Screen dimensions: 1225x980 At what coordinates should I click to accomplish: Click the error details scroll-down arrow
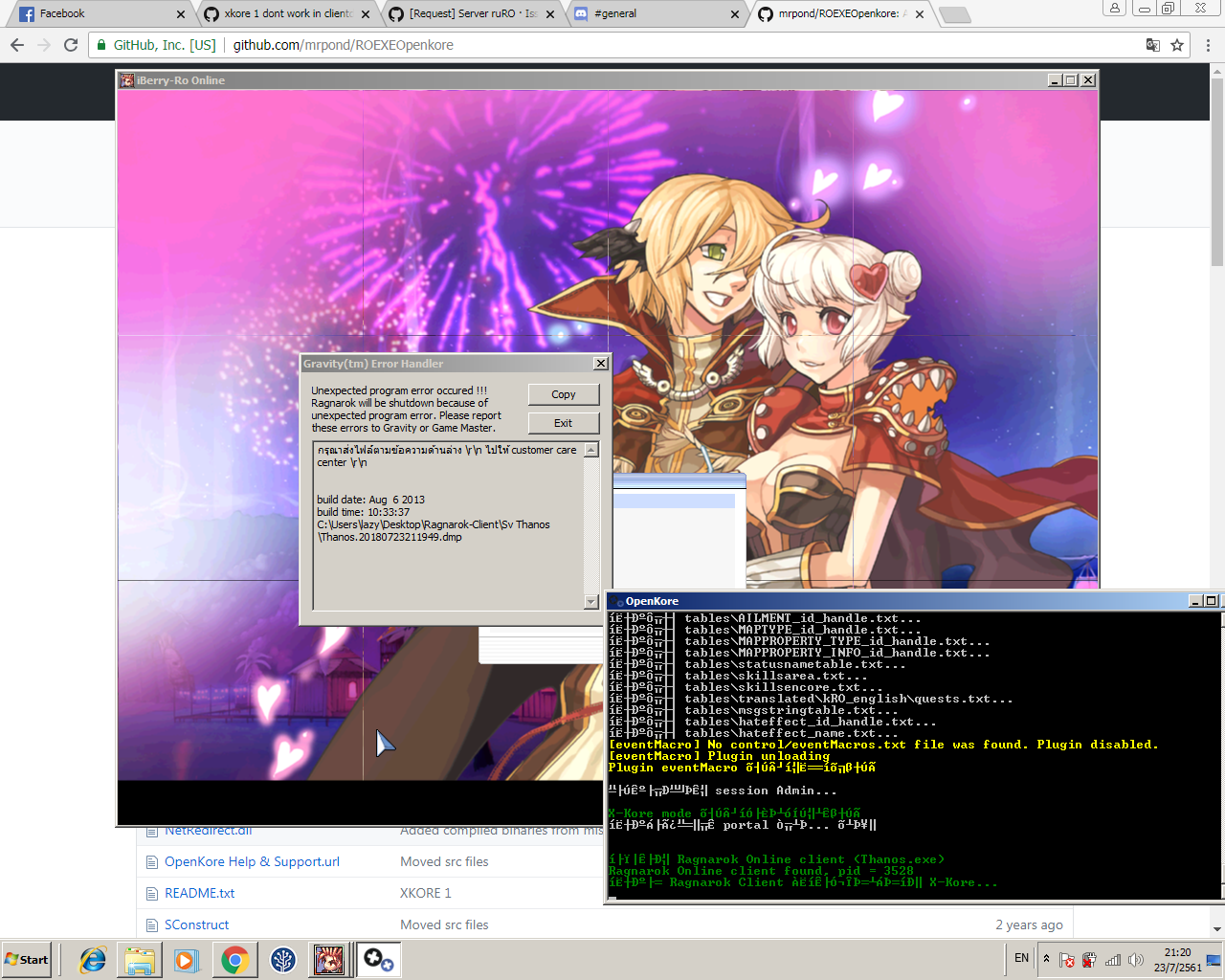(591, 601)
